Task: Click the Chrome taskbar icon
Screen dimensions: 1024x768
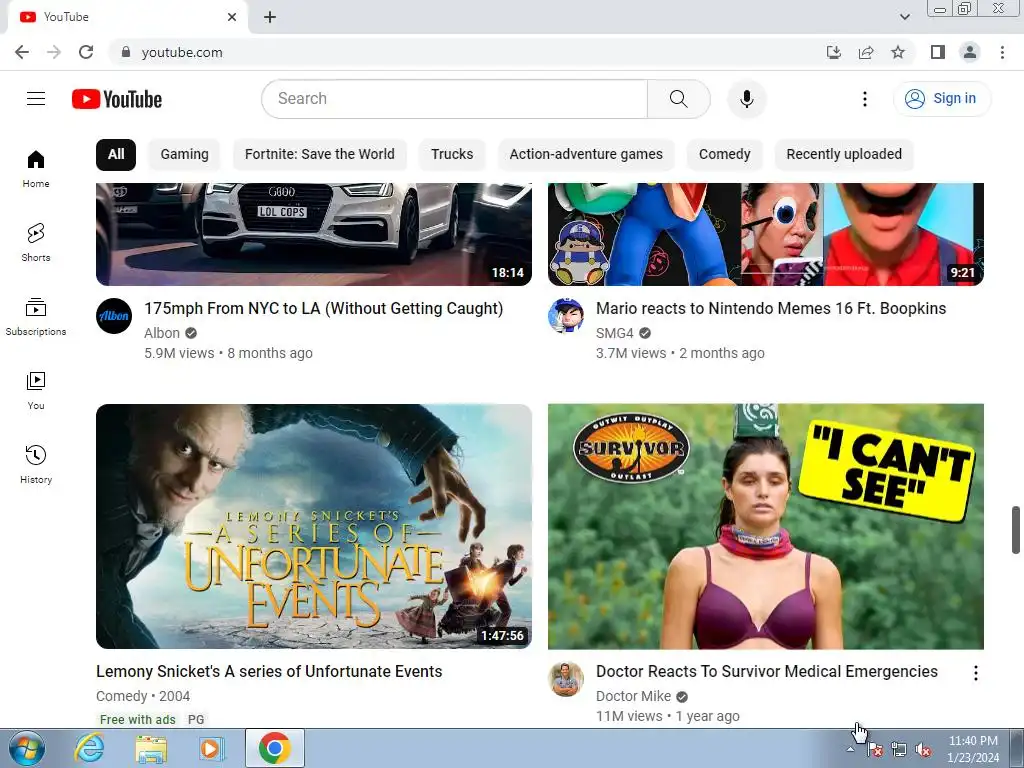Action: click(274, 748)
